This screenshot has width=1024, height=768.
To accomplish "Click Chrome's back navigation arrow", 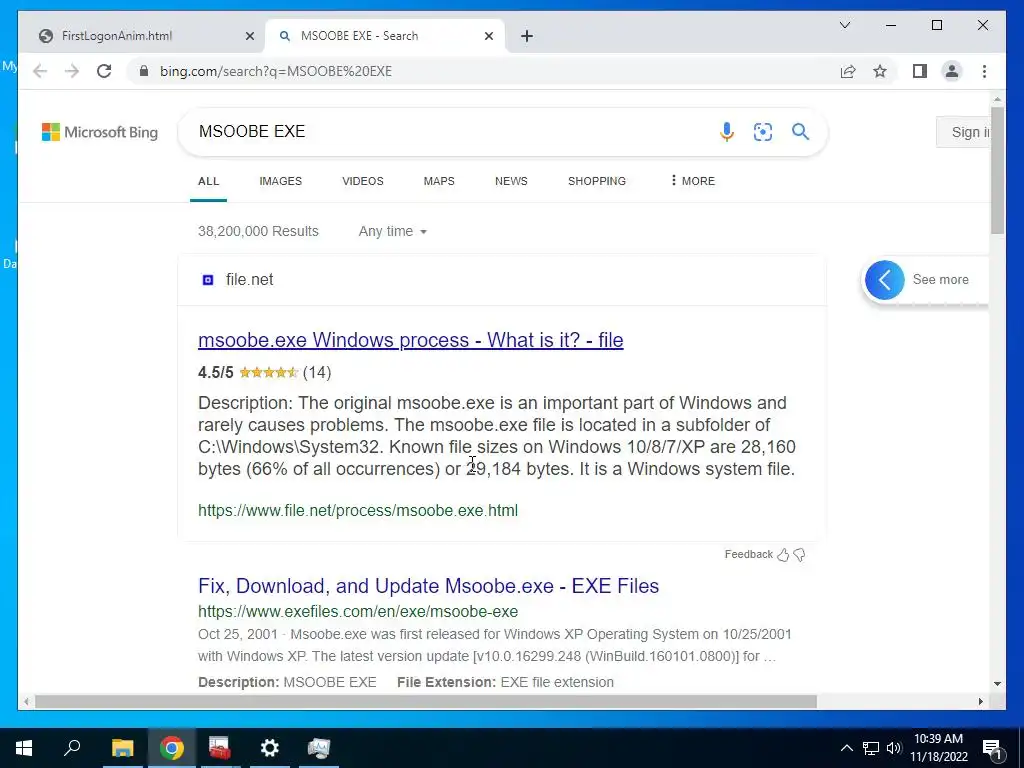I will (40, 71).
